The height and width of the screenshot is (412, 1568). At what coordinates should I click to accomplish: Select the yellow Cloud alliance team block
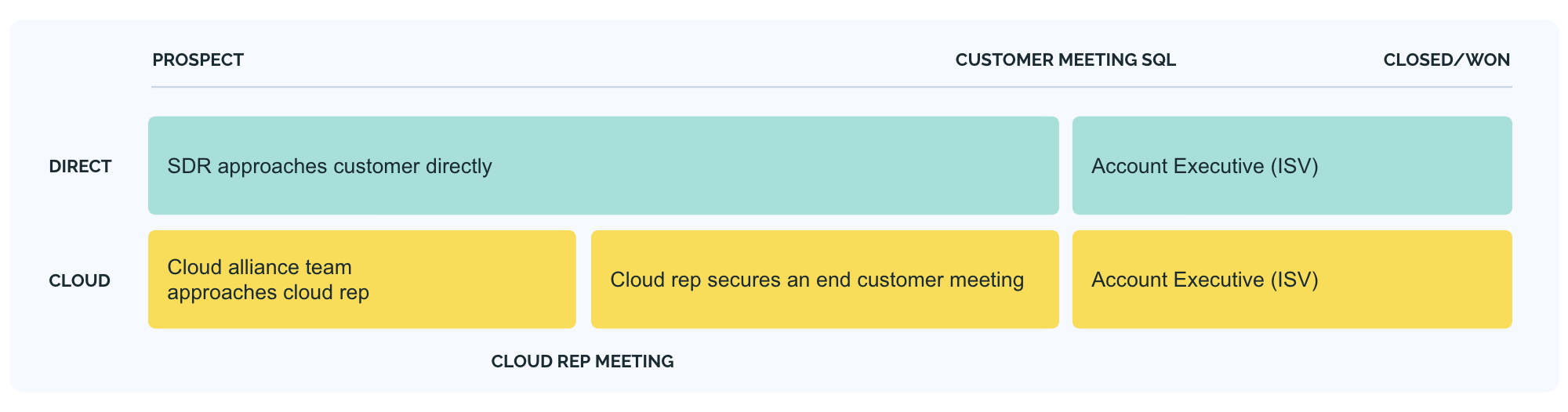pos(361,280)
